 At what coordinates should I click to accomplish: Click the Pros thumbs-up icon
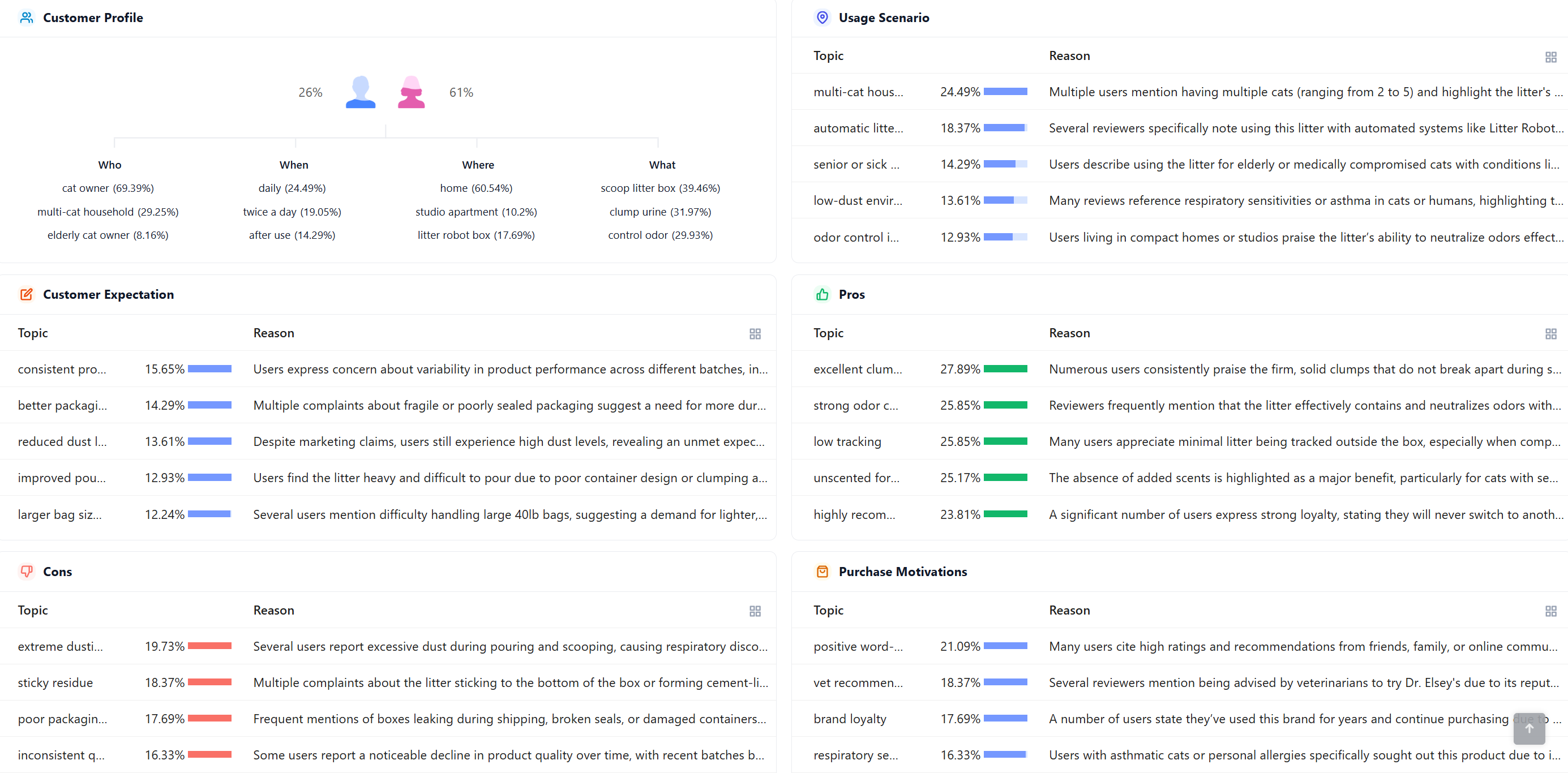pos(822,295)
